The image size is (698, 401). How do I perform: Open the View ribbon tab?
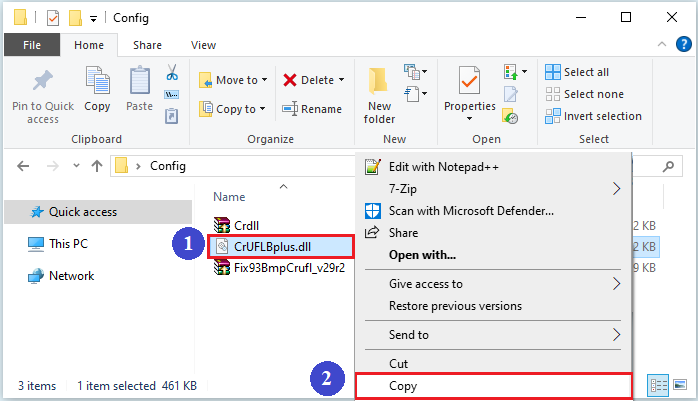[203, 45]
